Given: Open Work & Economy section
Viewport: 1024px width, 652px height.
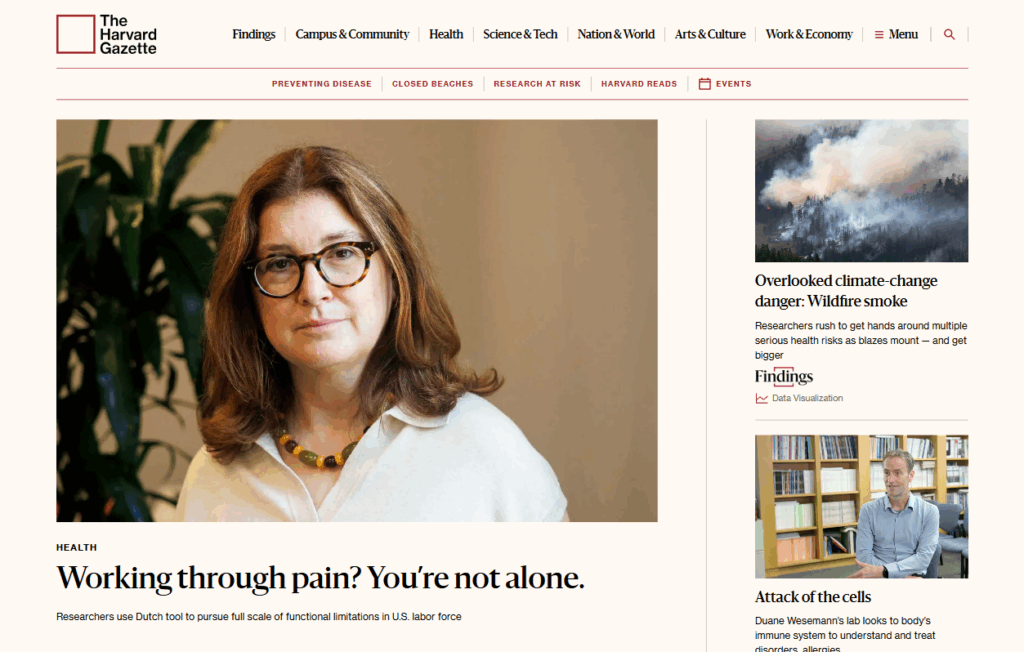Looking at the screenshot, I should tap(809, 34).
